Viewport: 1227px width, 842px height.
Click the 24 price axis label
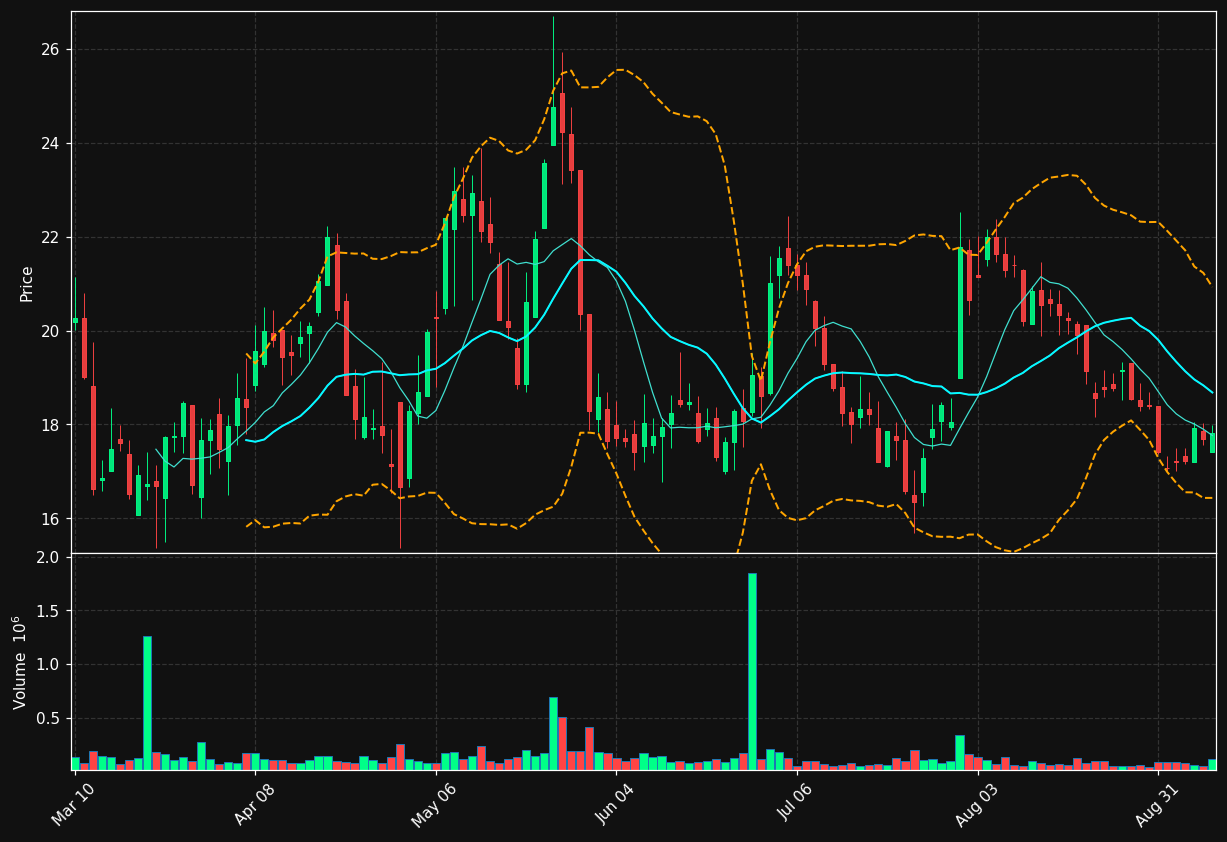[x=50, y=144]
